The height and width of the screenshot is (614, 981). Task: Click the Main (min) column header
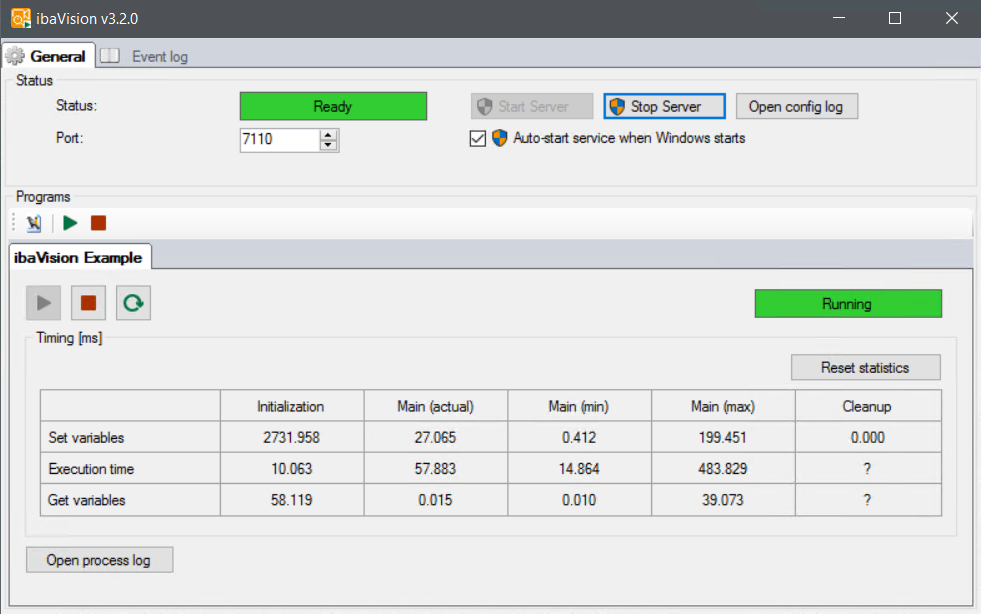(579, 406)
